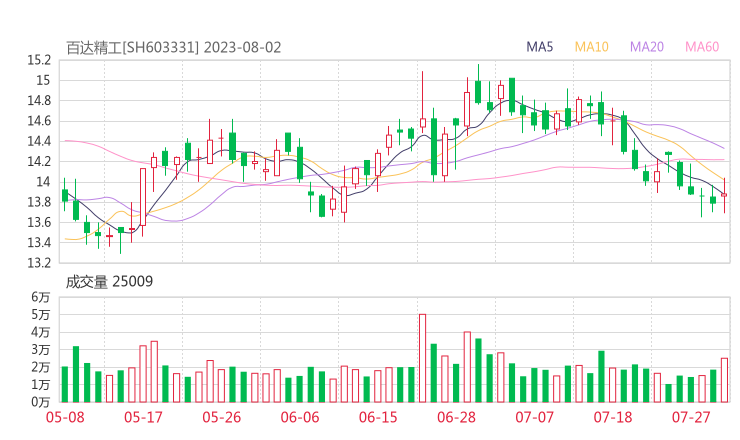The image size is (740, 440).
Task: Click the 07-27 date axis label
Action: [691, 417]
